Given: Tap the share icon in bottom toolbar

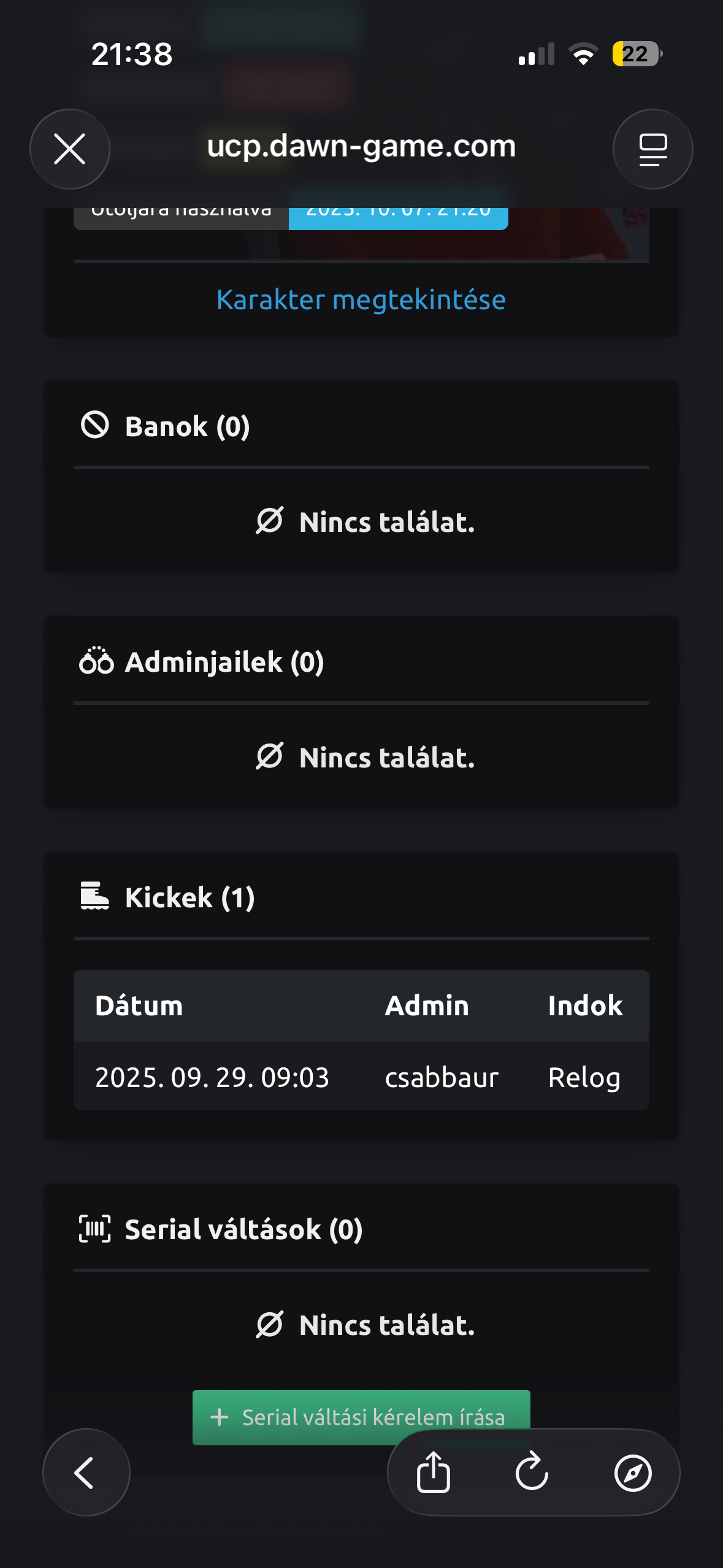Looking at the screenshot, I should pos(434,1472).
